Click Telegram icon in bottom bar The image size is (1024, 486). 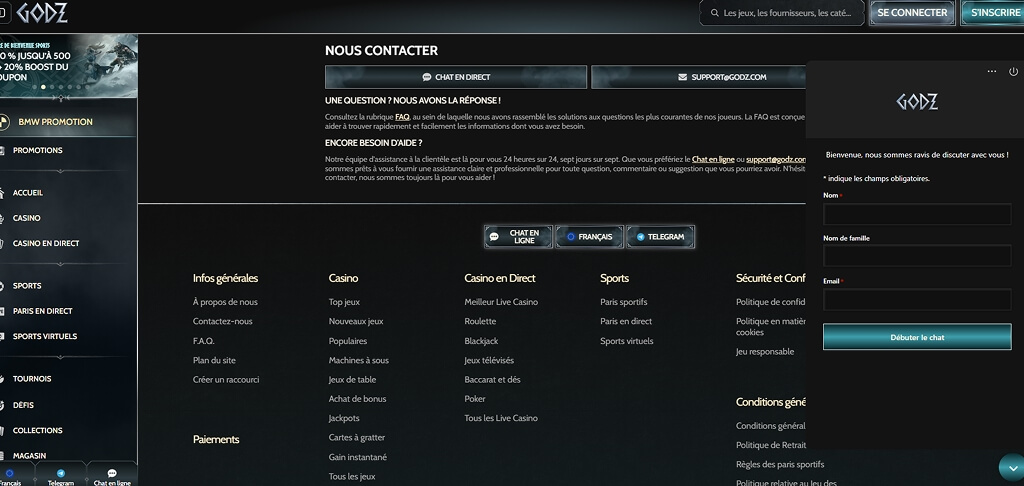pos(61,473)
